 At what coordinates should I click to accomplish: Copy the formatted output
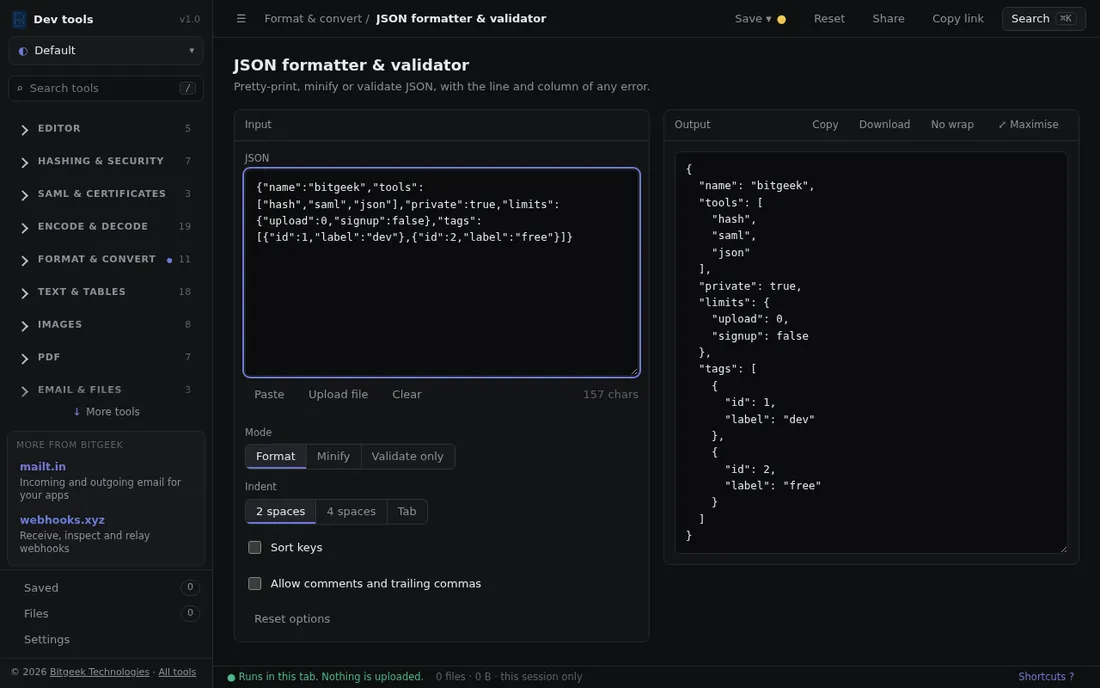pos(825,124)
